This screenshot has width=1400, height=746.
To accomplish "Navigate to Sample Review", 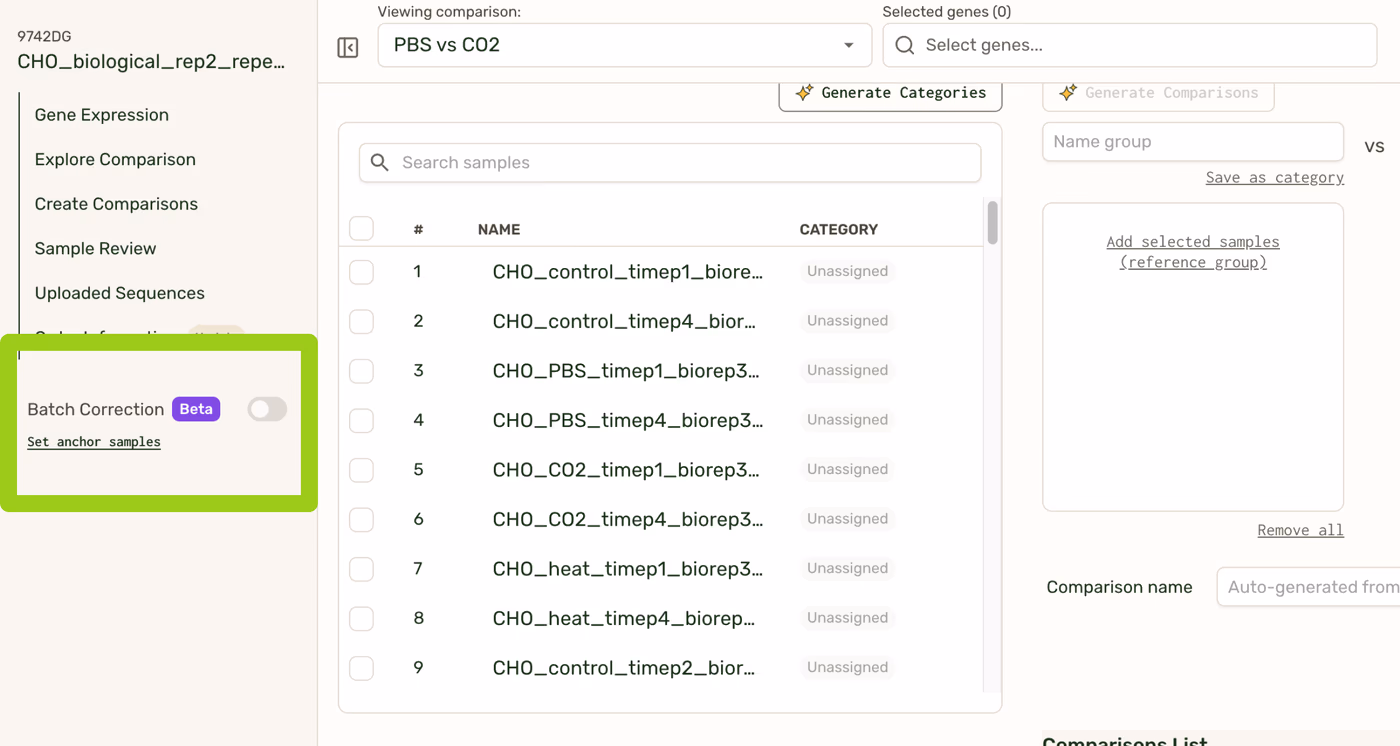I will point(96,248).
